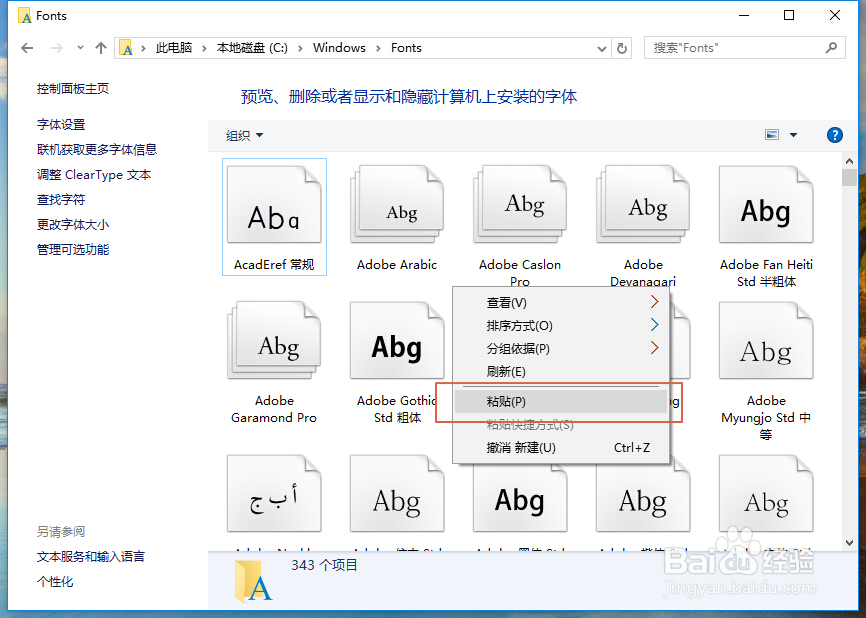Open the recent locations dropdown arrow
Viewport: 866px width, 618px height.
(81, 47)
